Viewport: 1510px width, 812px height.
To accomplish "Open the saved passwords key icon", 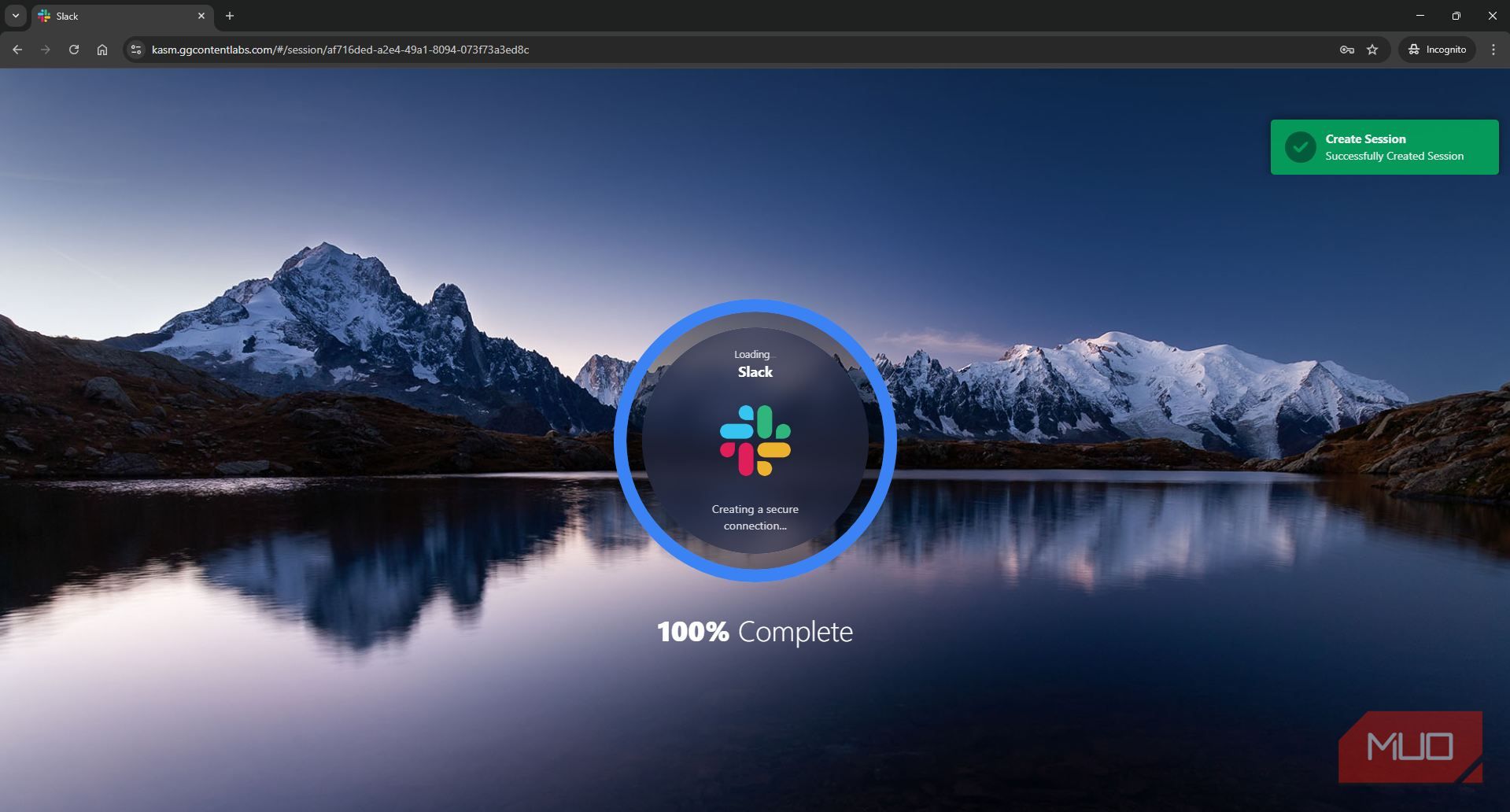I will coord(1347,50).
